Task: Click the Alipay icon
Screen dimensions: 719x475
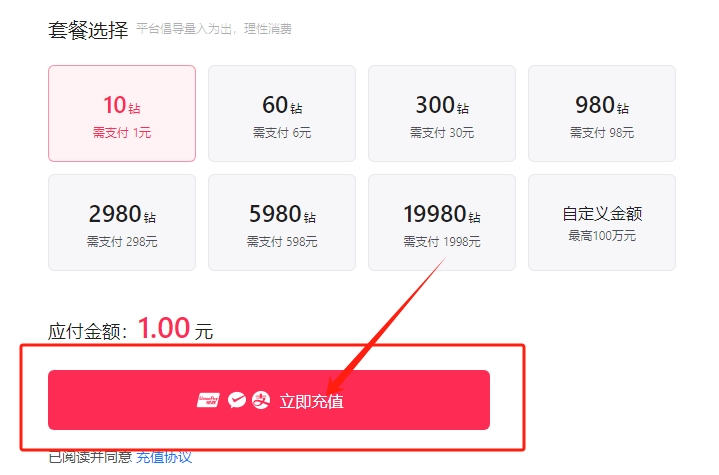Action: tap(261, 400)
